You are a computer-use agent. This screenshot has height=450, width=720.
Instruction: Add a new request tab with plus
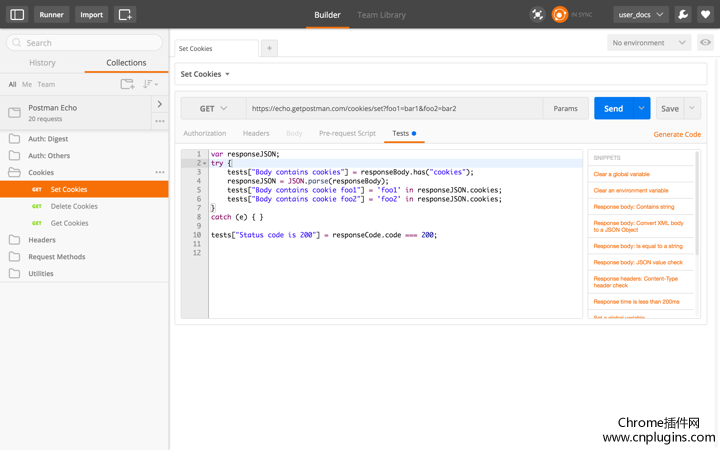pyautogui.click(x=270, y=48)
